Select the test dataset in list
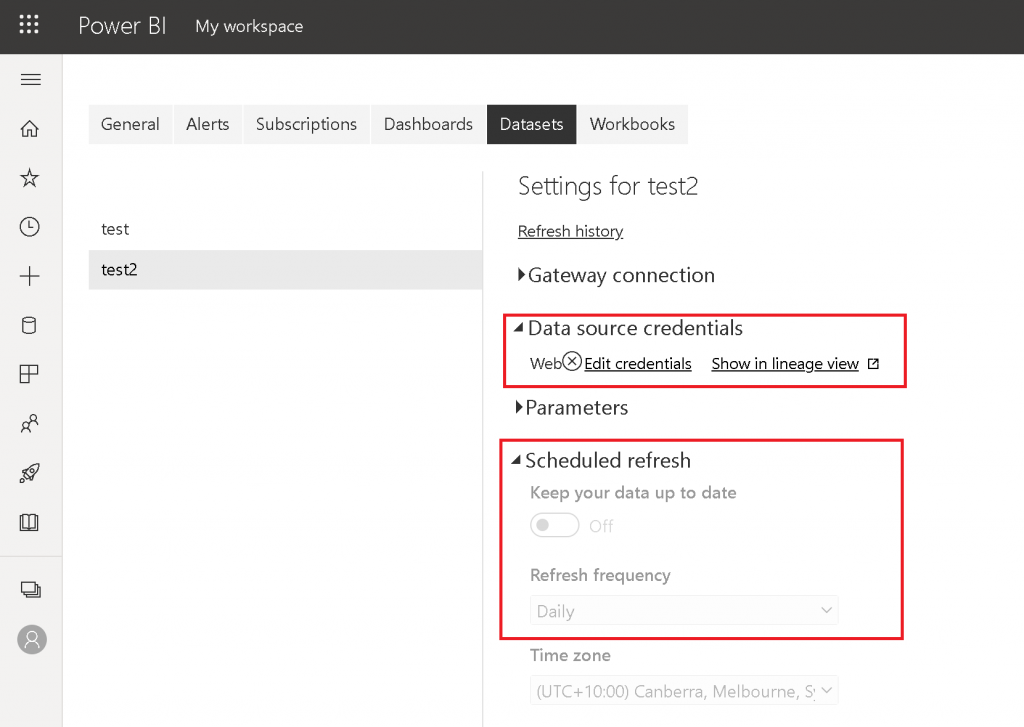The width and height of the screenshot is (1024, 727). 116,229
